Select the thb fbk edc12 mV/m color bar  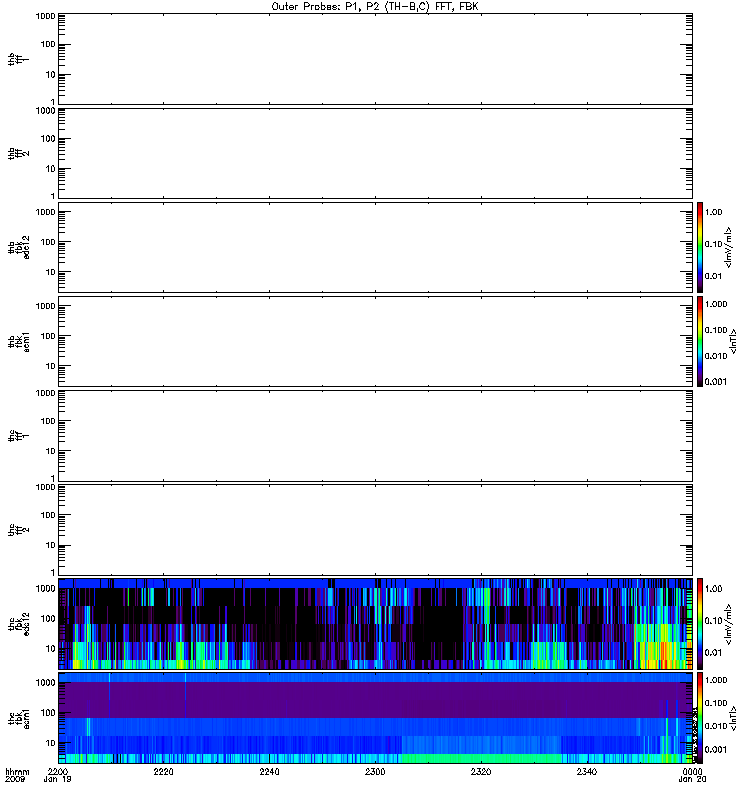pos(700,247)
